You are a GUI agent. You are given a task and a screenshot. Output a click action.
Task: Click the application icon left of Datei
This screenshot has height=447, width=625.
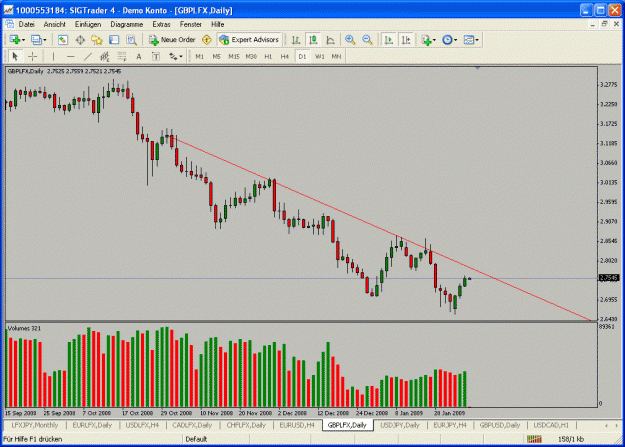click(9, 24)
